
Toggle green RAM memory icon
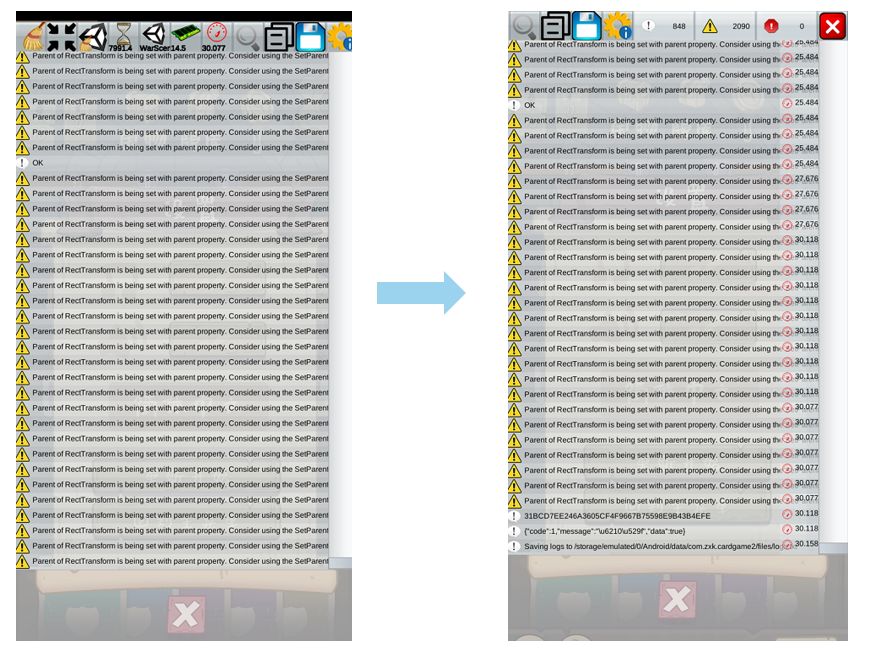(x=185, y=35)
